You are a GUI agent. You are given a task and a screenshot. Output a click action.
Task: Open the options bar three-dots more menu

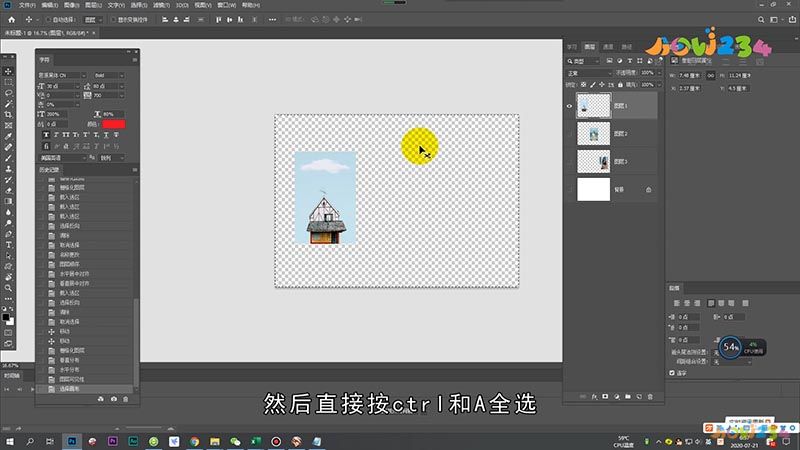272,19
